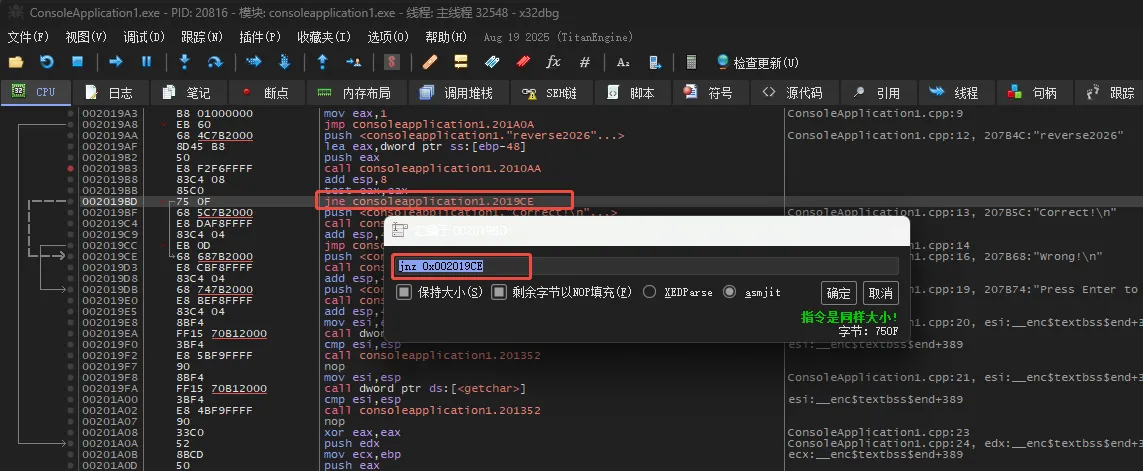The image size is (1143, 471).
Task: Click the 取消 cancel button
Action: click(x=881, y=293)
